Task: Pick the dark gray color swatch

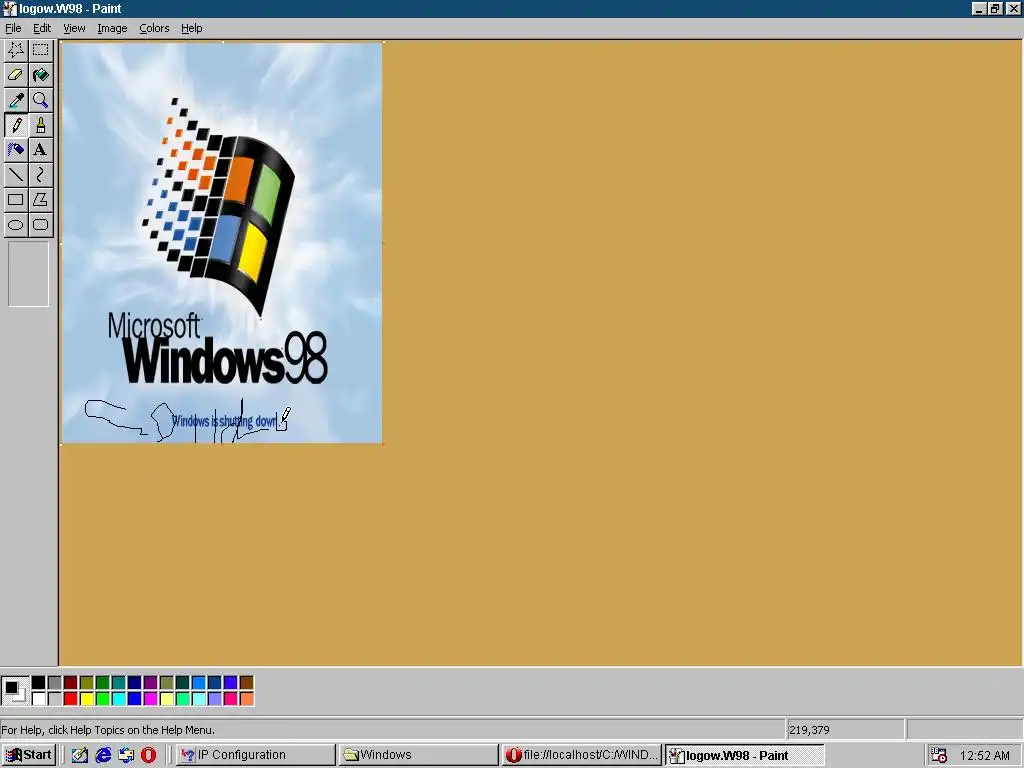Action: pyautogui.click(x=55, y=682)
